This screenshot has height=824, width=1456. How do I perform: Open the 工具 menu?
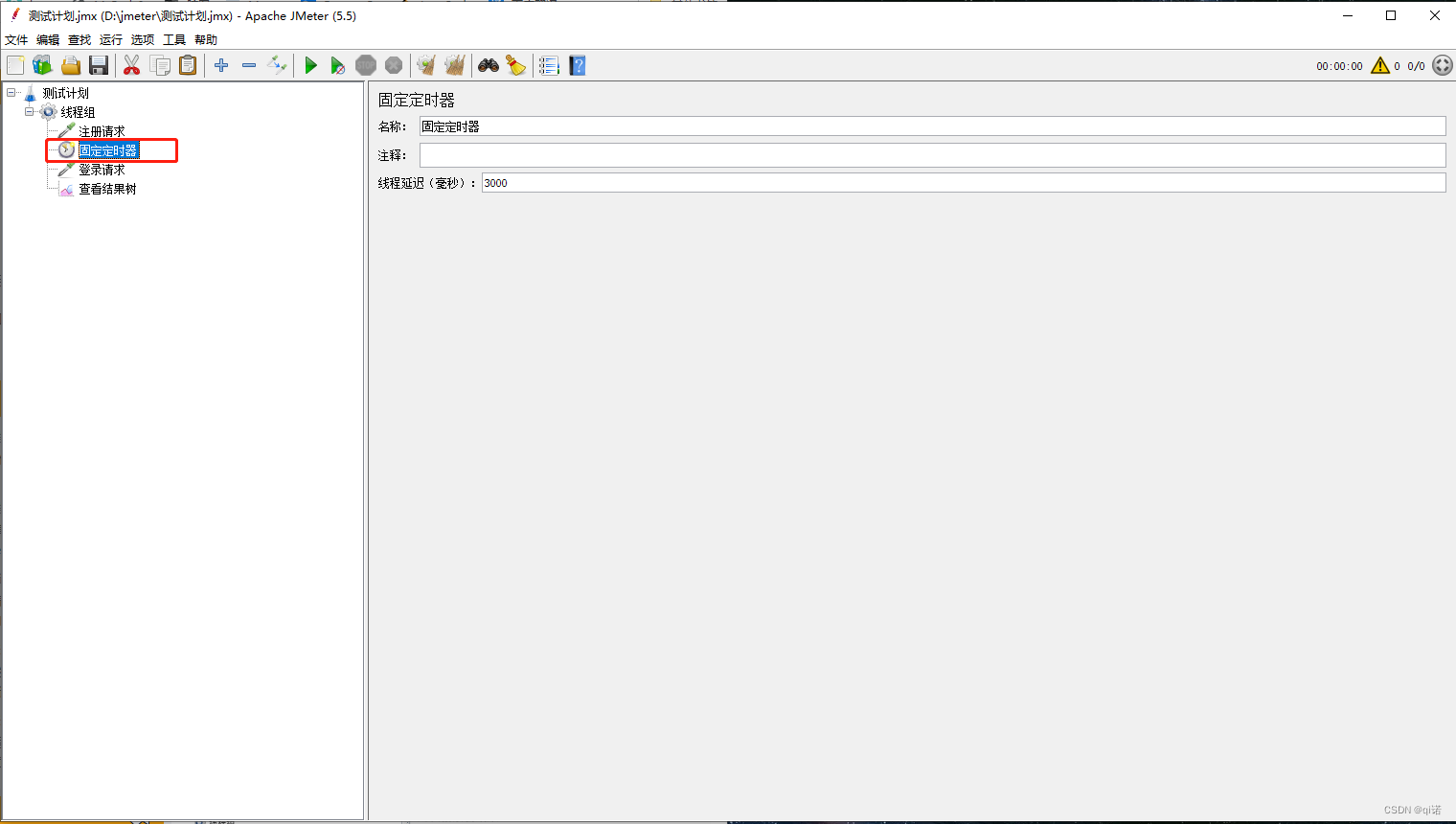click(x=174, y=39)
